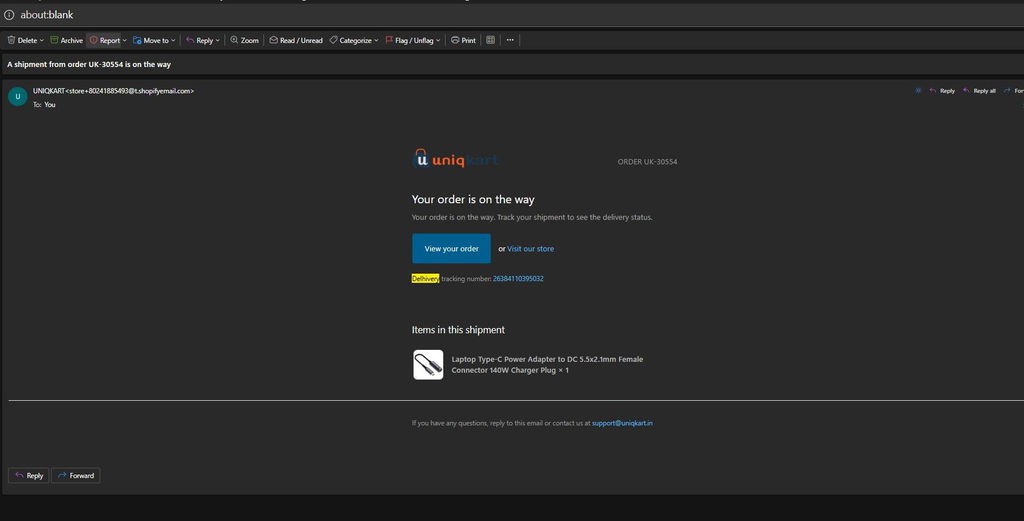
Task: Click the uniqkart logo
Action: [456, 159]
